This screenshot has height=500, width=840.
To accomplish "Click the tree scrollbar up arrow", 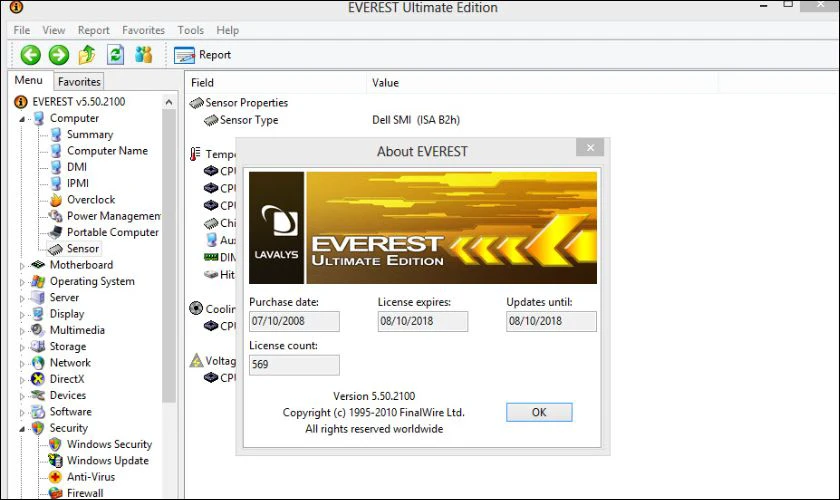I will point(169,102).
